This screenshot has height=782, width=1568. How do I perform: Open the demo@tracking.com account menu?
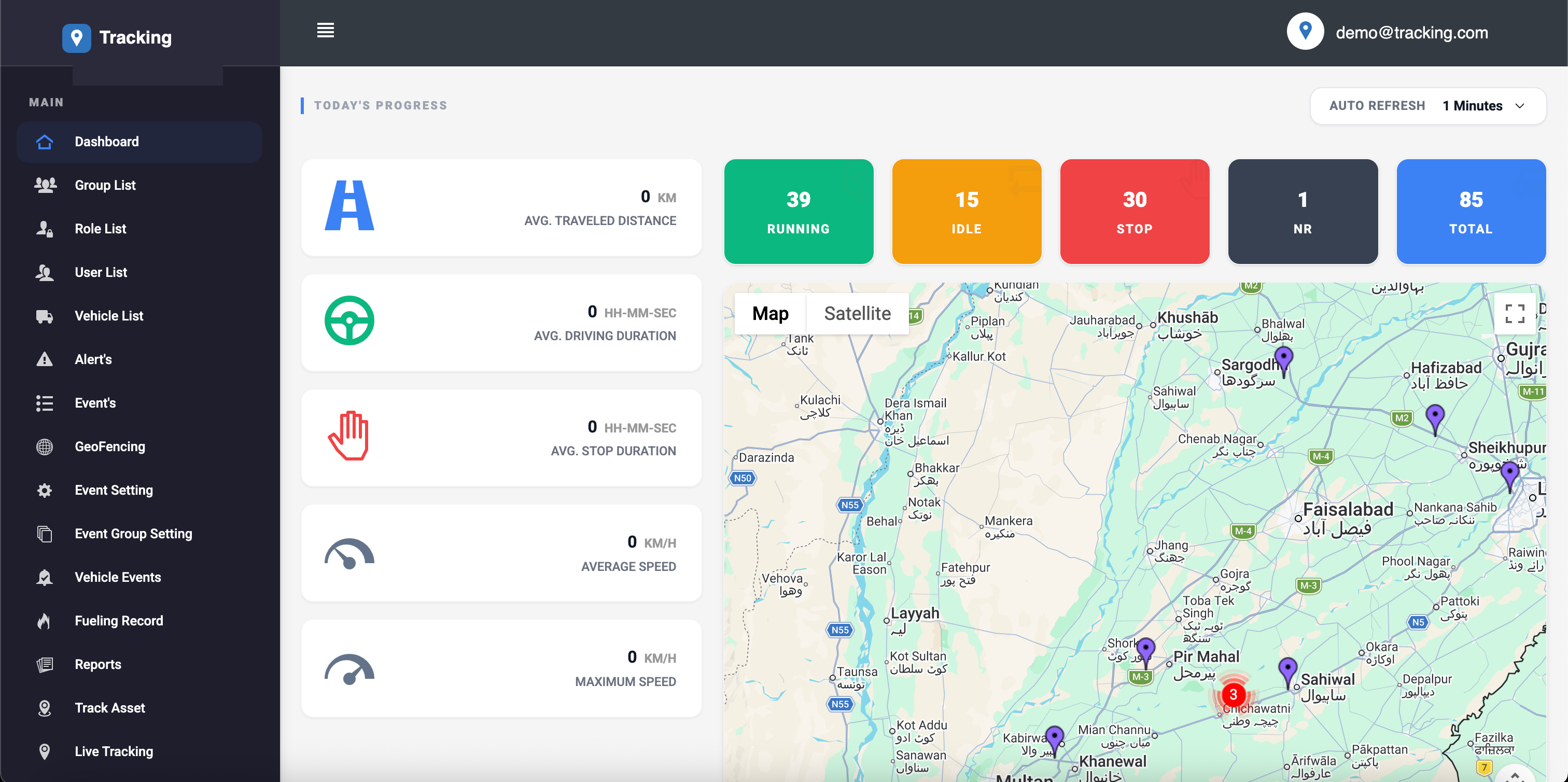click(1411, 33)
